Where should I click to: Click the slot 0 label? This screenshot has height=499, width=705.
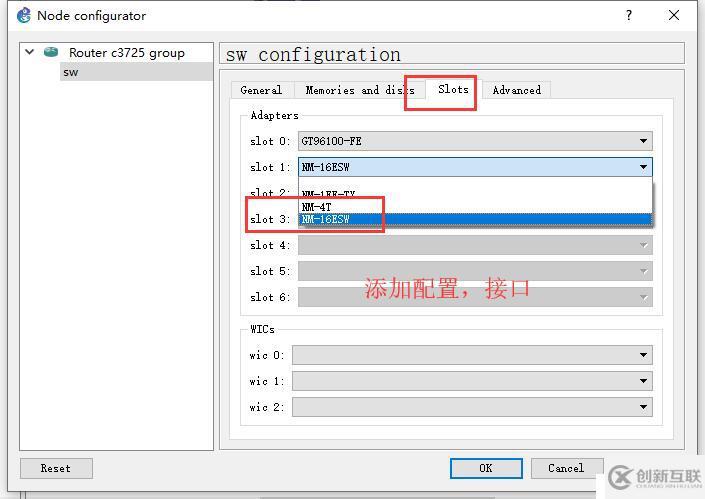point(270,141)
